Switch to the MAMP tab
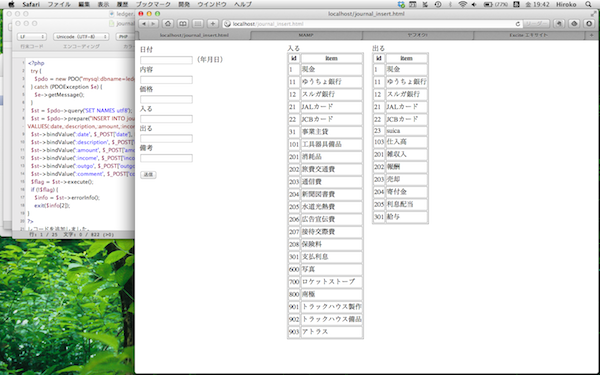This screenshot has width=600, height=375. click(x=306, y=35)
